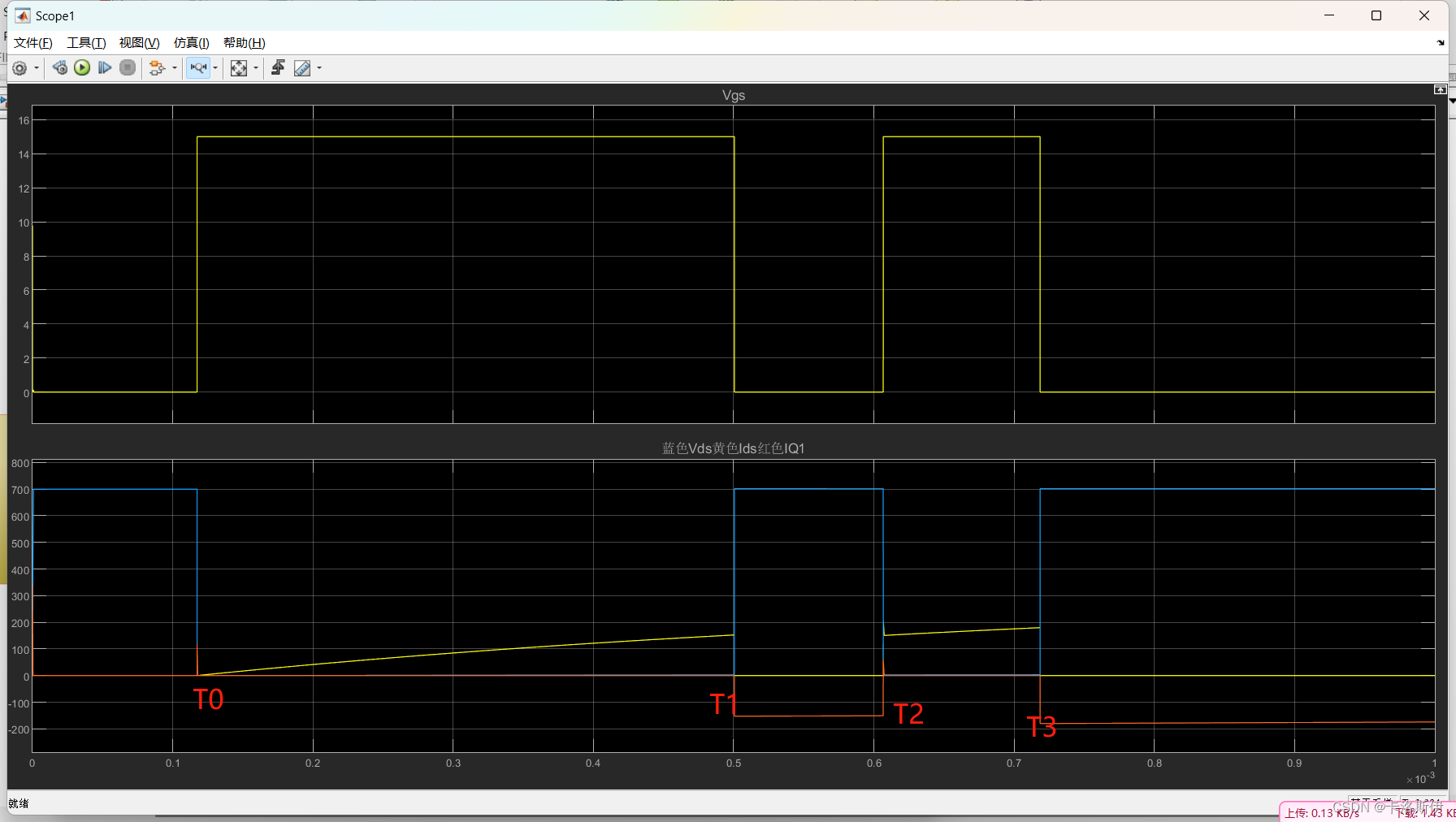Click the Vgs plot title

click(x=734, y=95)
